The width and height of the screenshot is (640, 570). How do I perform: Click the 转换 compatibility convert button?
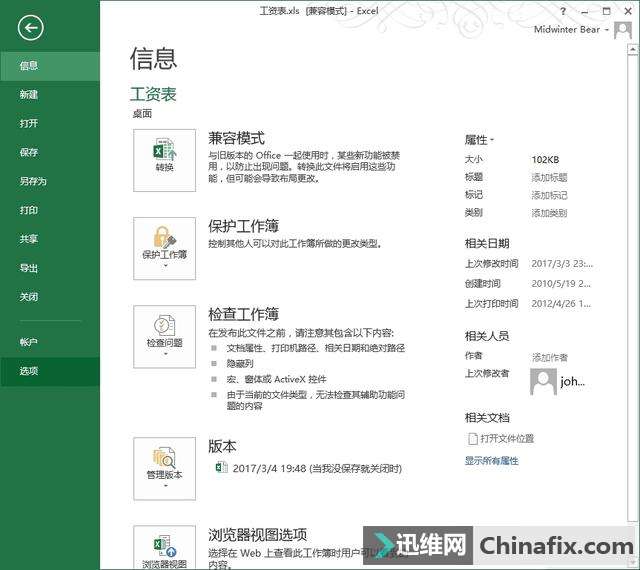point(164,160)
